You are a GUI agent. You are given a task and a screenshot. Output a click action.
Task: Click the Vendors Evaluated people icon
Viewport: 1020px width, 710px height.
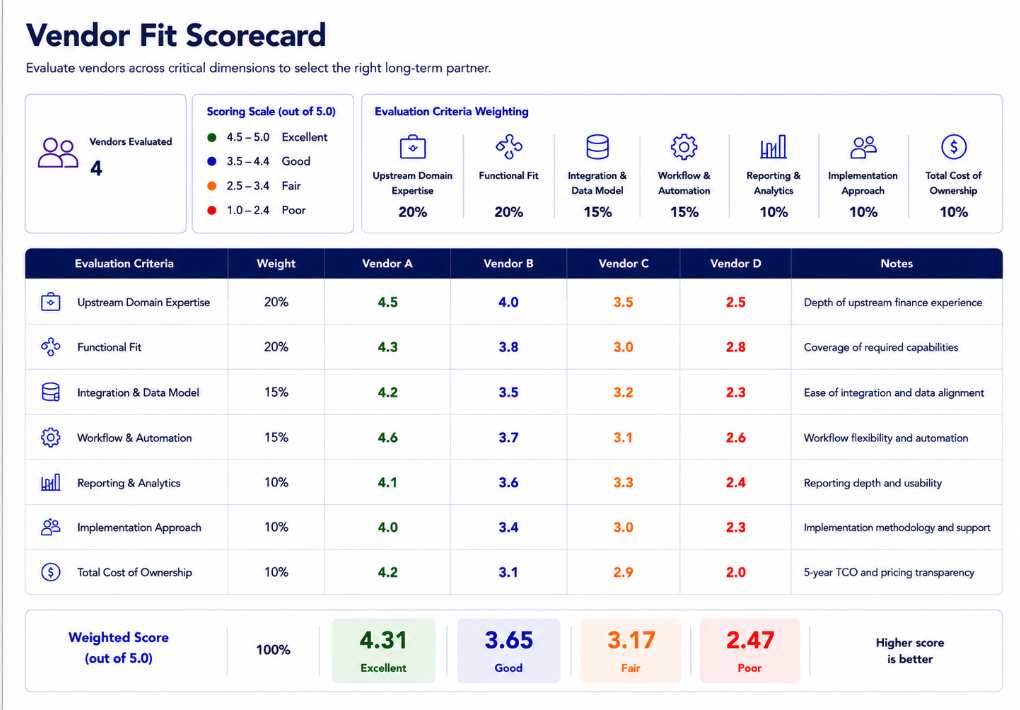pos(58,154)
